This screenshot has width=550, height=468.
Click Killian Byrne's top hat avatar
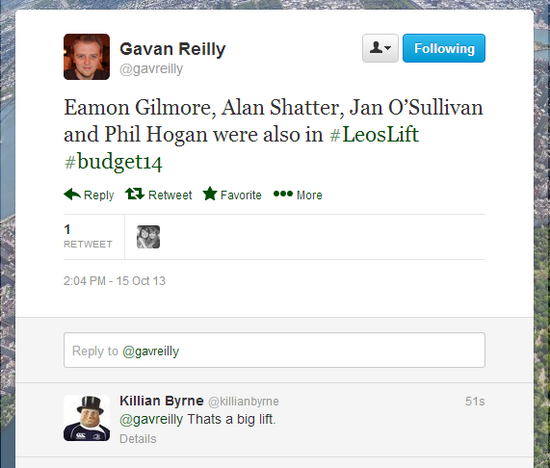pos(87,418)
